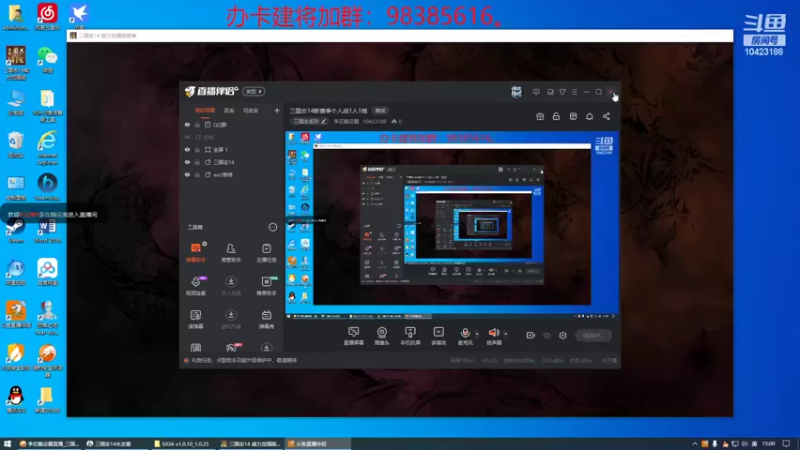Screen dimensions: 800x450
Task: Lock the QQ群 source
Action: [x=197, y=124]
